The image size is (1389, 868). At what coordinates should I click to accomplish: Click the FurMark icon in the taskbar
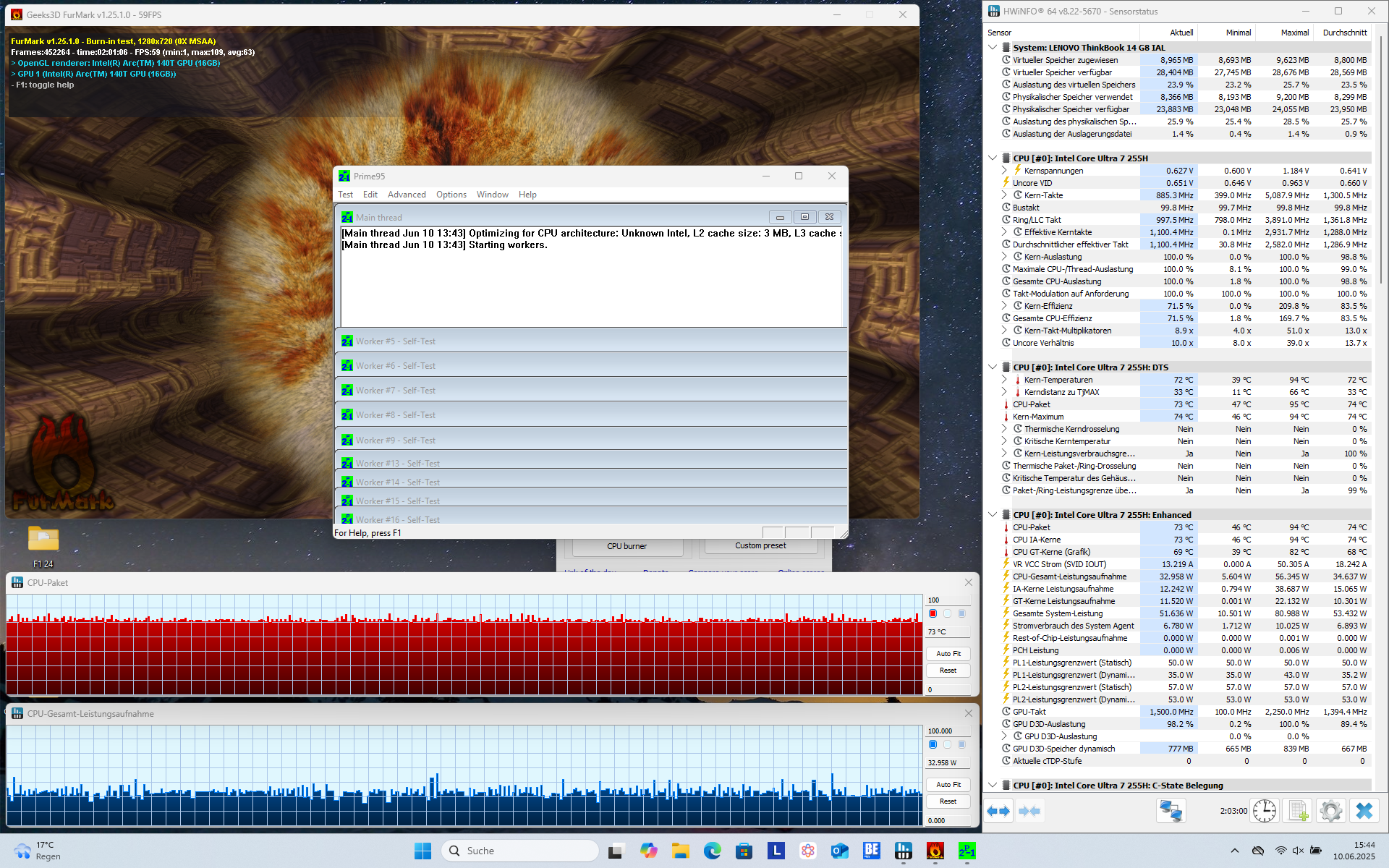(935, 851)
